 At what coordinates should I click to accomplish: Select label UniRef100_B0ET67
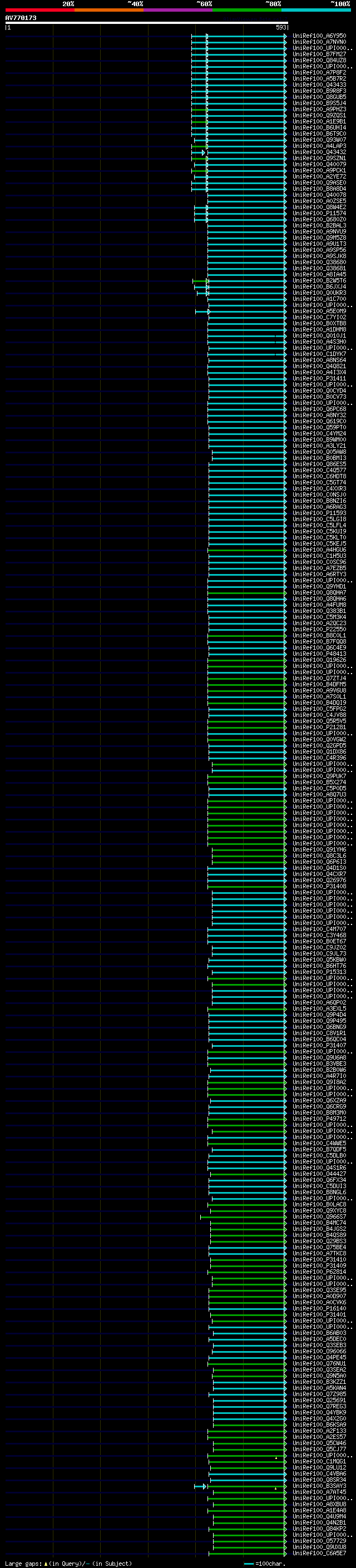tap(319, 942)
